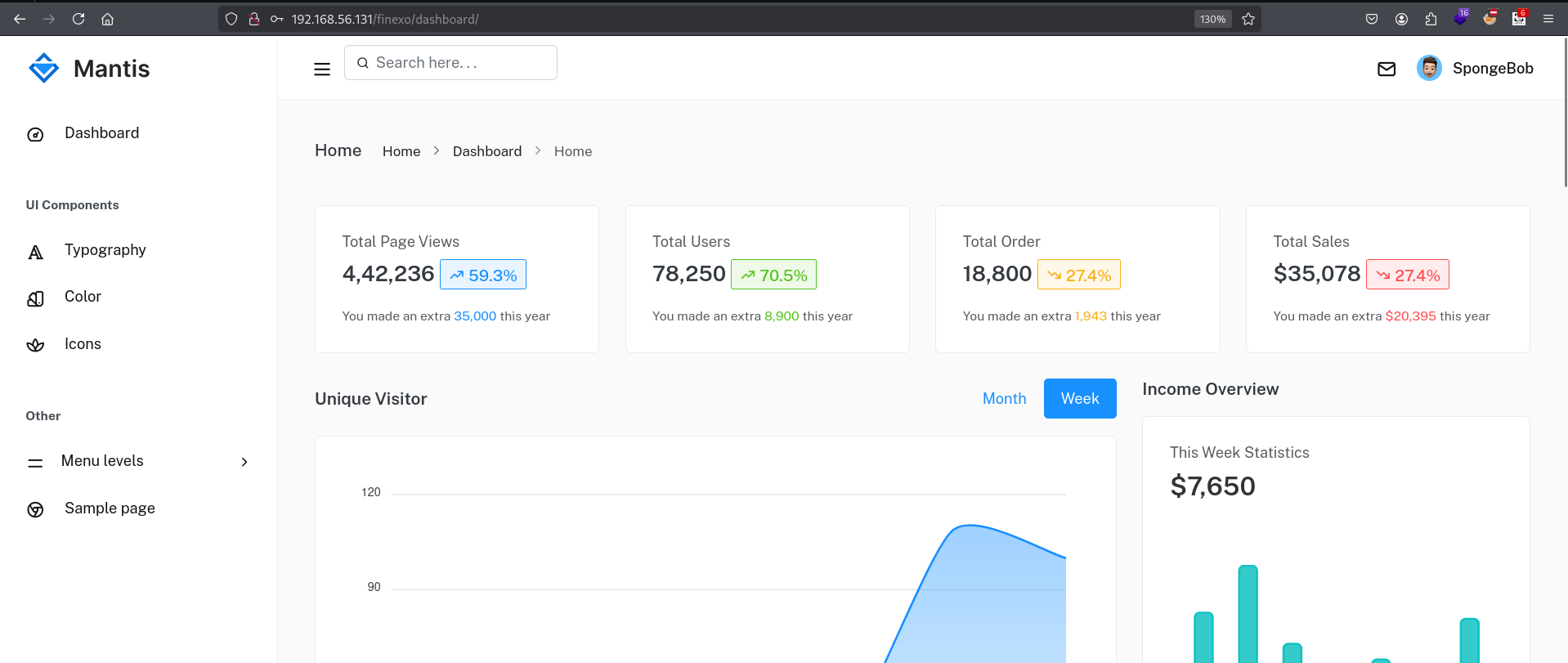The width and height of the screenshot is (1568, 663).
Task: Focus the Search here input field
Action: (x=450, y=63)
